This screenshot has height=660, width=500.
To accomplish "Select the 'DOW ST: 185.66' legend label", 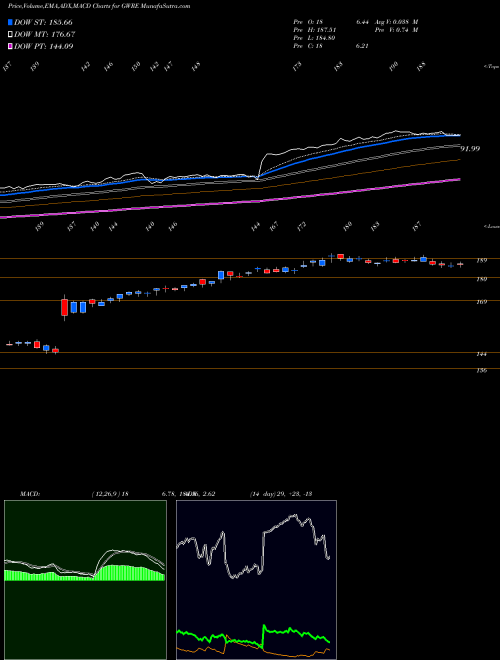I will pyautogui.click(x=43, y=22).
